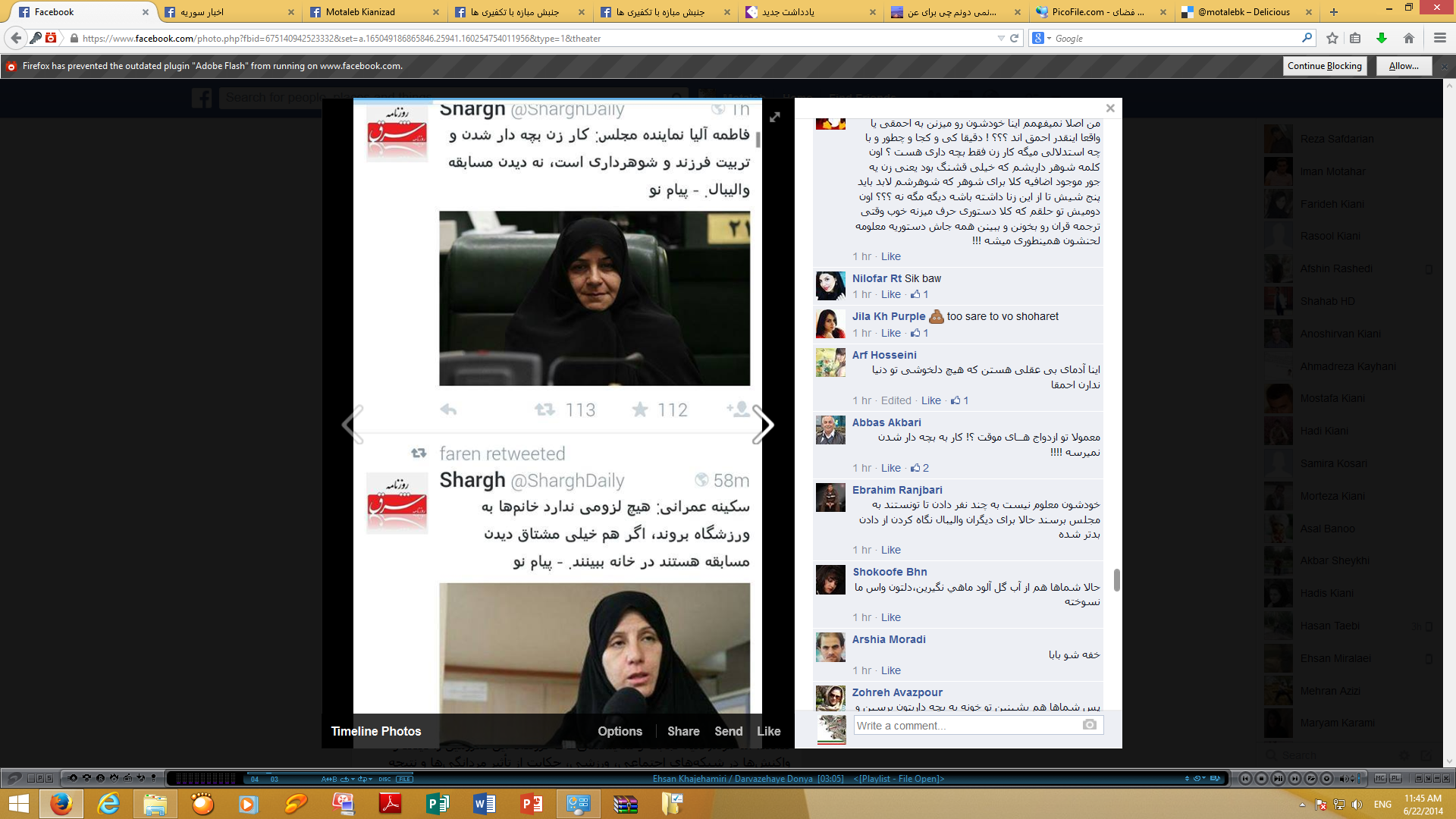Switch to Motaleb Kianizad tab
Viewport: 1456px width, 819px height.
(x=360, y=11)
